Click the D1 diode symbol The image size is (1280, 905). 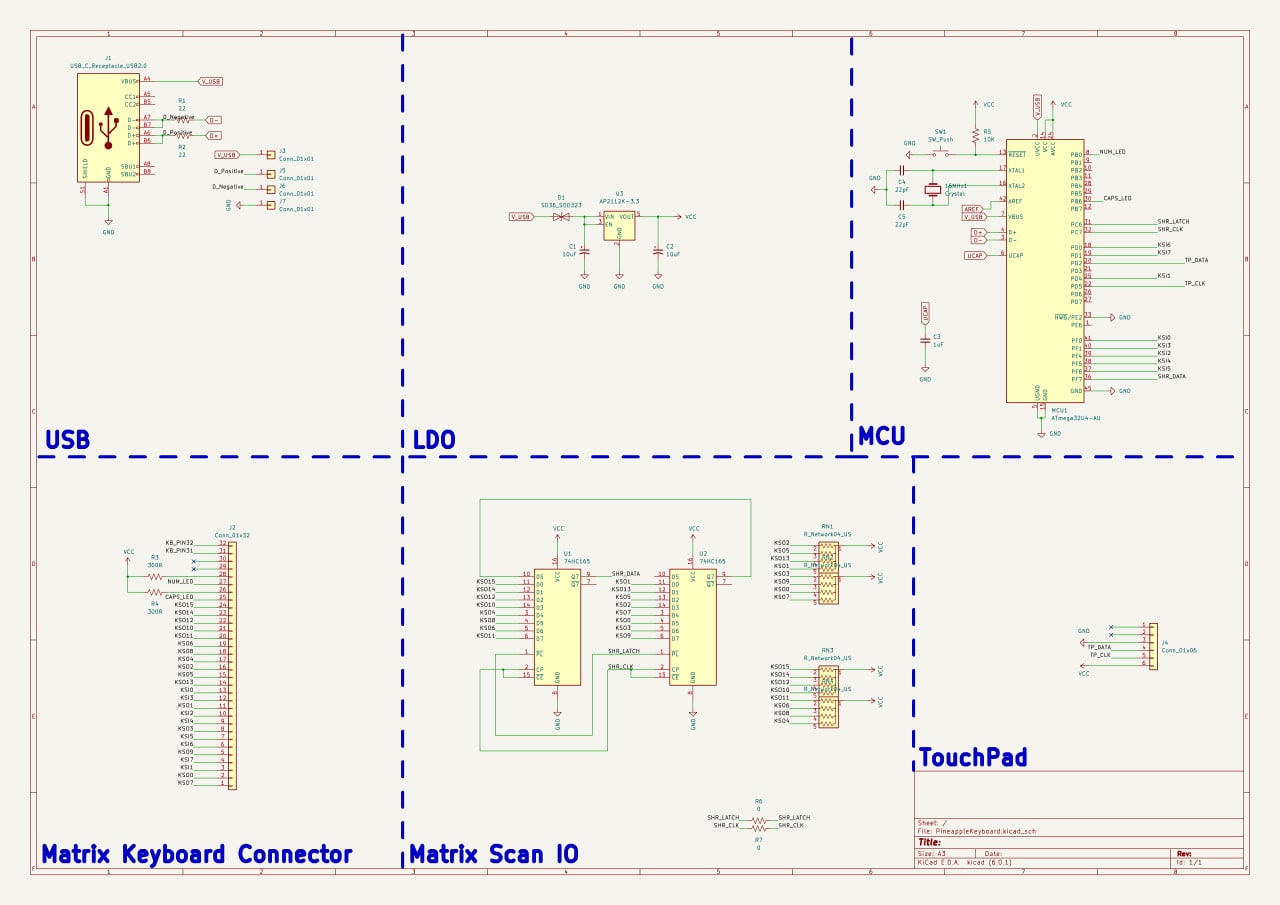pos(561,216)
